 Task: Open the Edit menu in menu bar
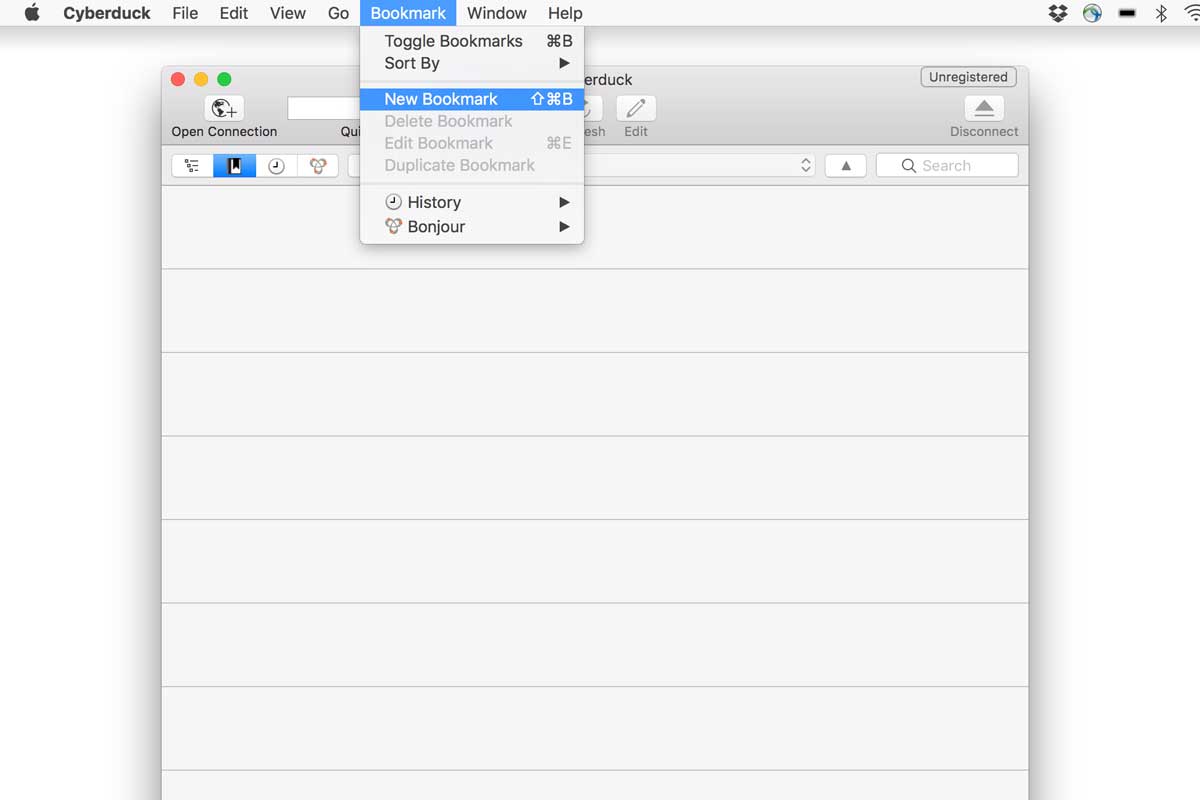click(234, 13)
